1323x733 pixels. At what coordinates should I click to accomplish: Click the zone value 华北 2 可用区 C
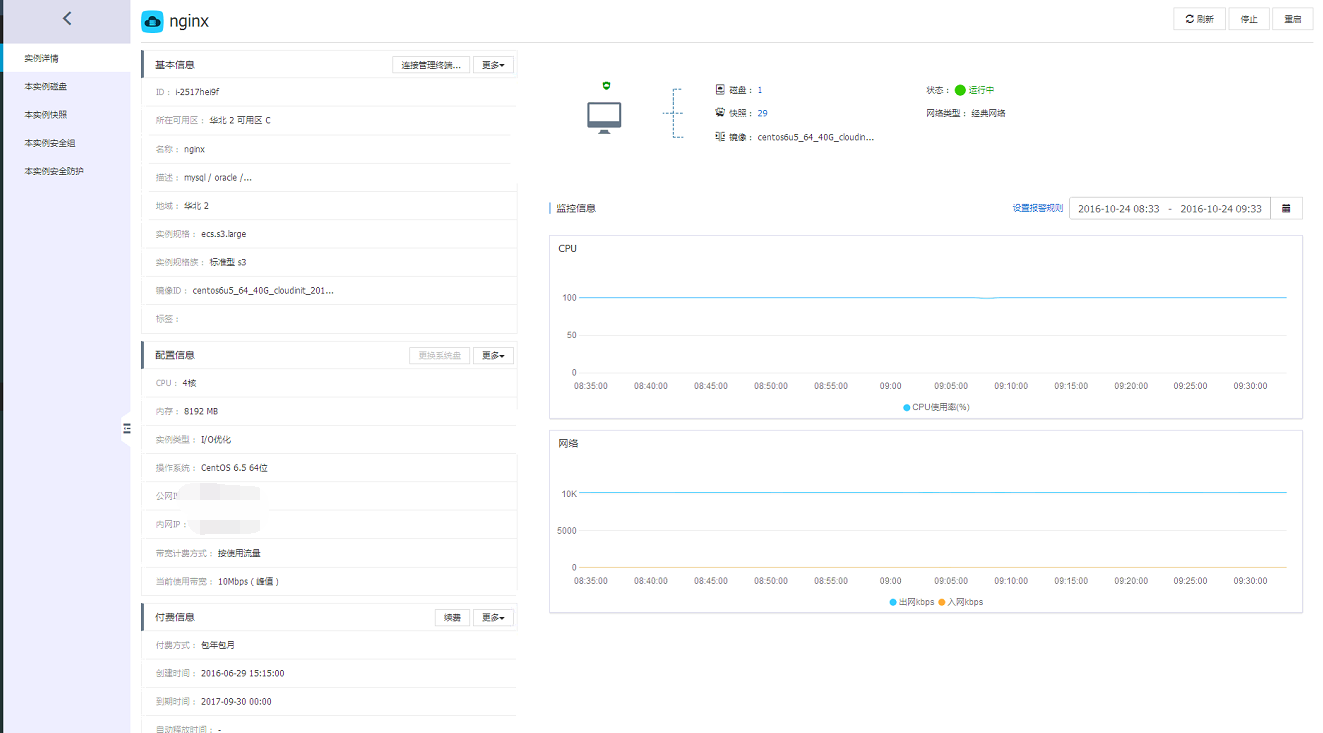coord(240,120)
